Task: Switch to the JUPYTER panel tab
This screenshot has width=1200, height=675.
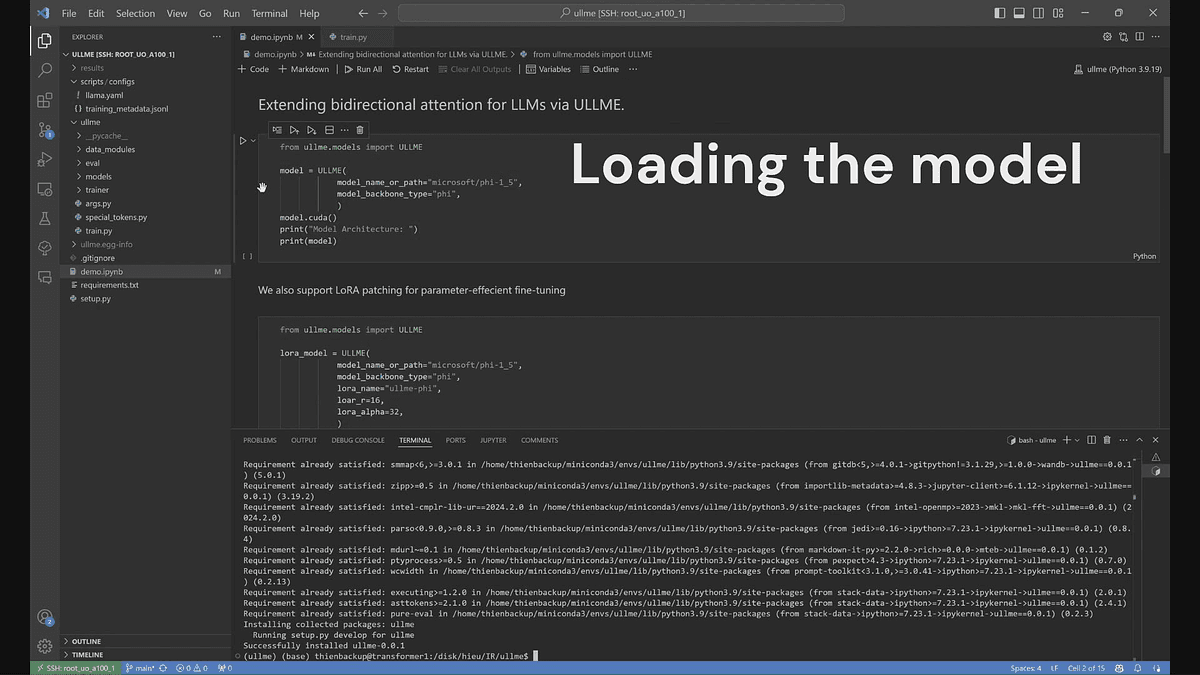Action: (x=493, y=440)
